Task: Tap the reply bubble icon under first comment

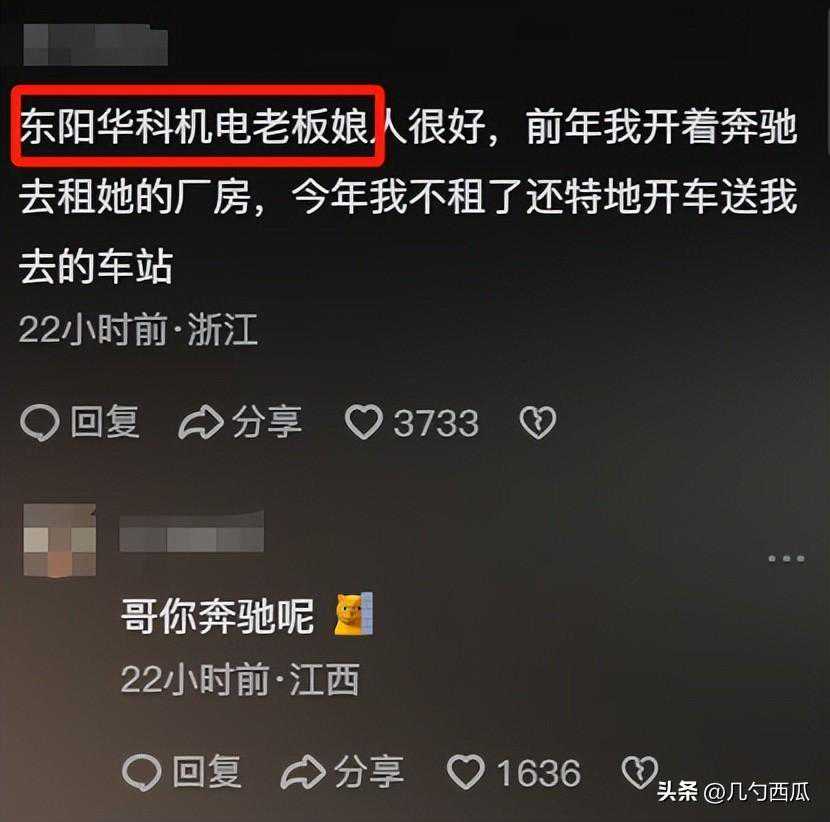Action: (39, 422)
